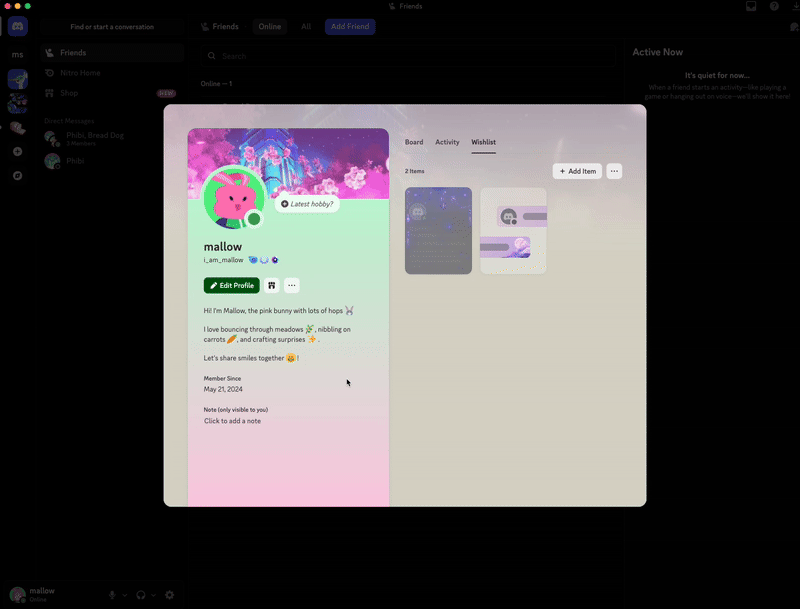
Task: Open the headphones output device chevron
Action: [x=152, y=594]
